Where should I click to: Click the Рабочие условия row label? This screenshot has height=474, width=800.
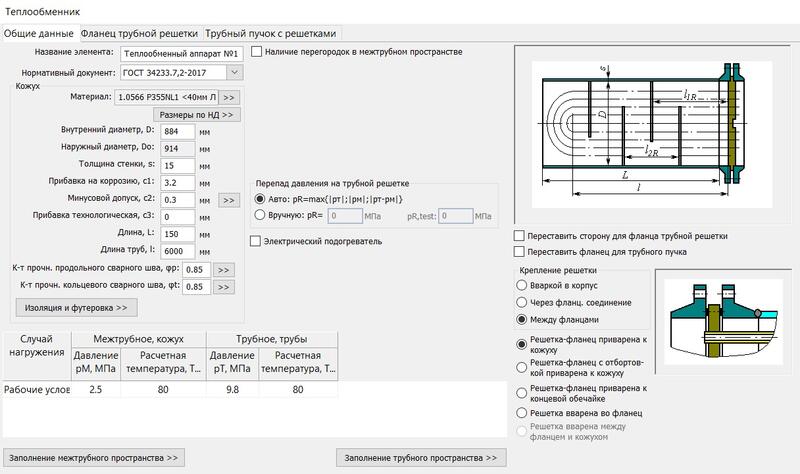(x=37, y=389)
